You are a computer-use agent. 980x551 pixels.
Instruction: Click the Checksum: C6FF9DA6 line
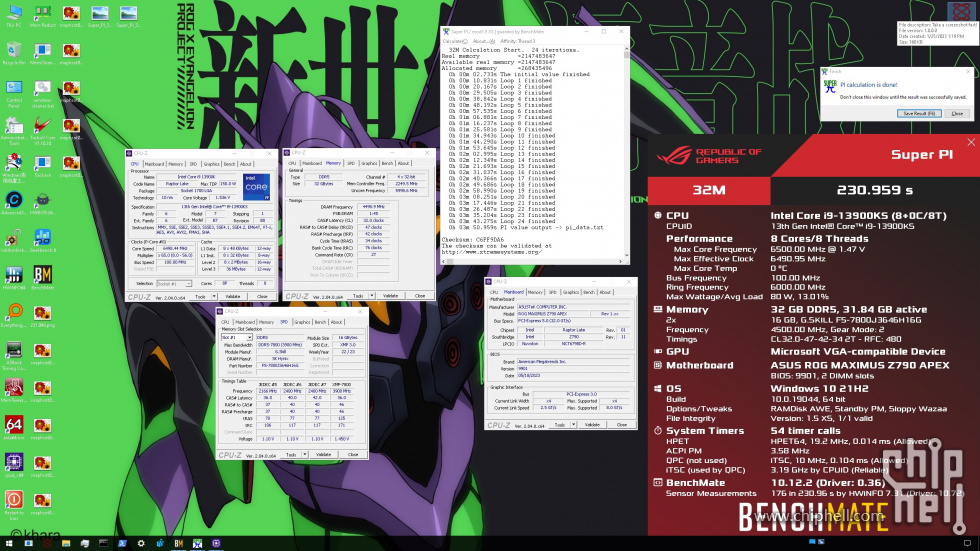tap(472, 240)
